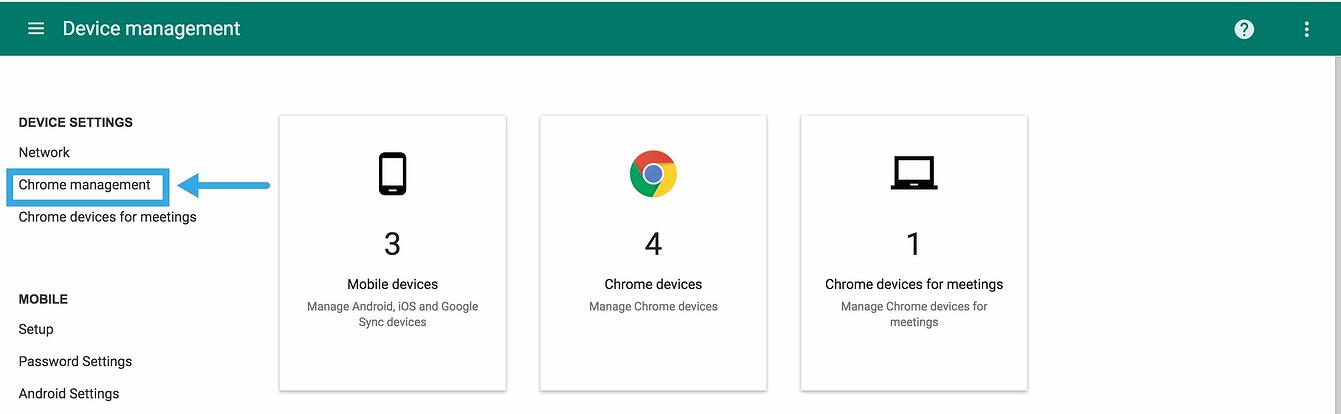Click the Mobile devices card title
Screen dimensions: 1341x414
tap(392, 284)
